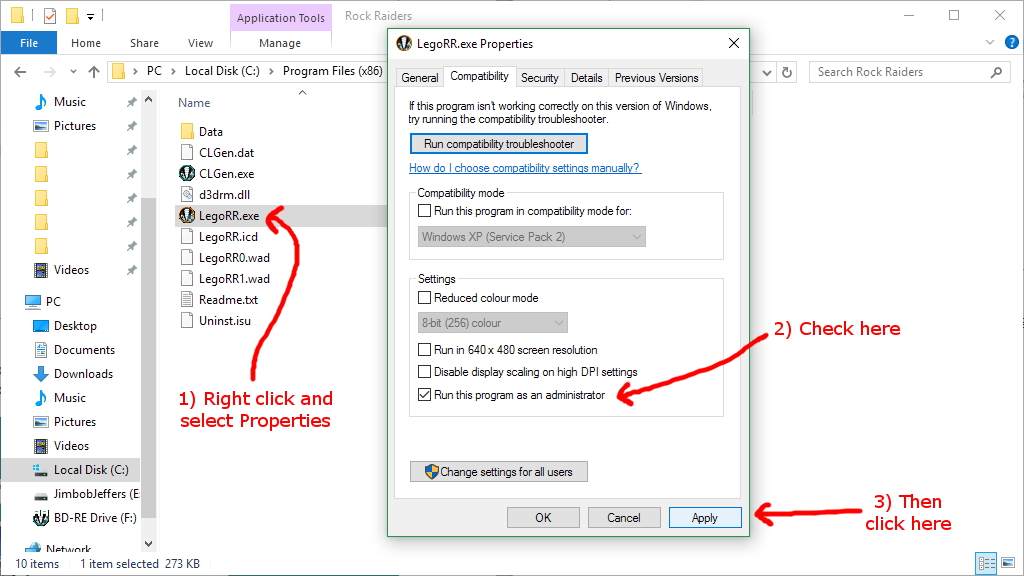Click Program Files (x86) breadcrumb
Viewport: 1024px width, 576px height.
click(x=332, y=71)
